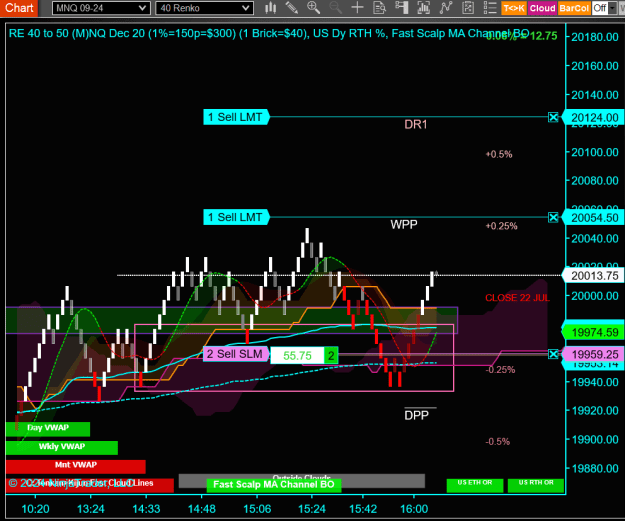
Task: Open the bar type candlestick icon
Action: [x=271, y=8]
